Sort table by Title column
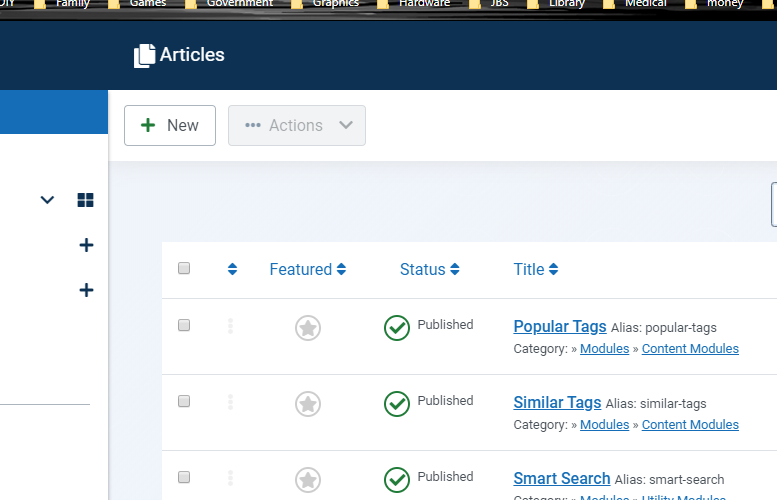Image resolution: width=777 pixels, height=500 pixels. pyautogui.click(x=536, y=269)
